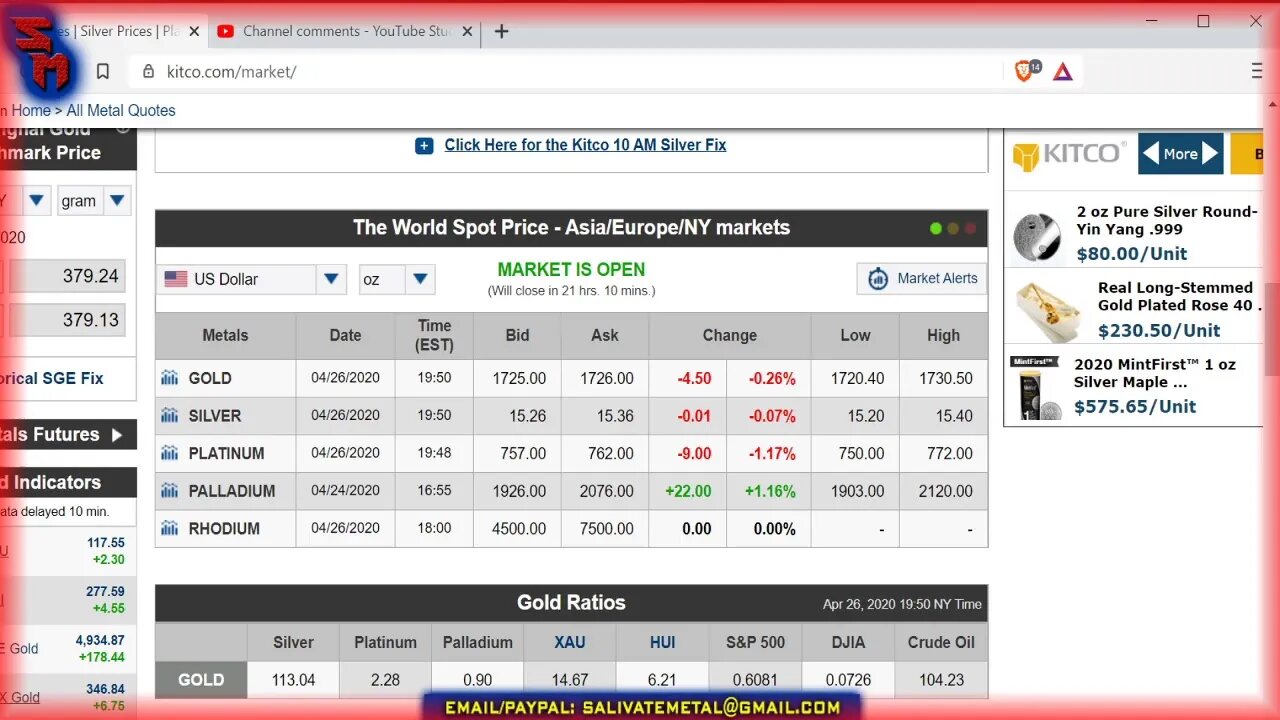Click the More button in Kitco banner

(x=1180, y=154)
